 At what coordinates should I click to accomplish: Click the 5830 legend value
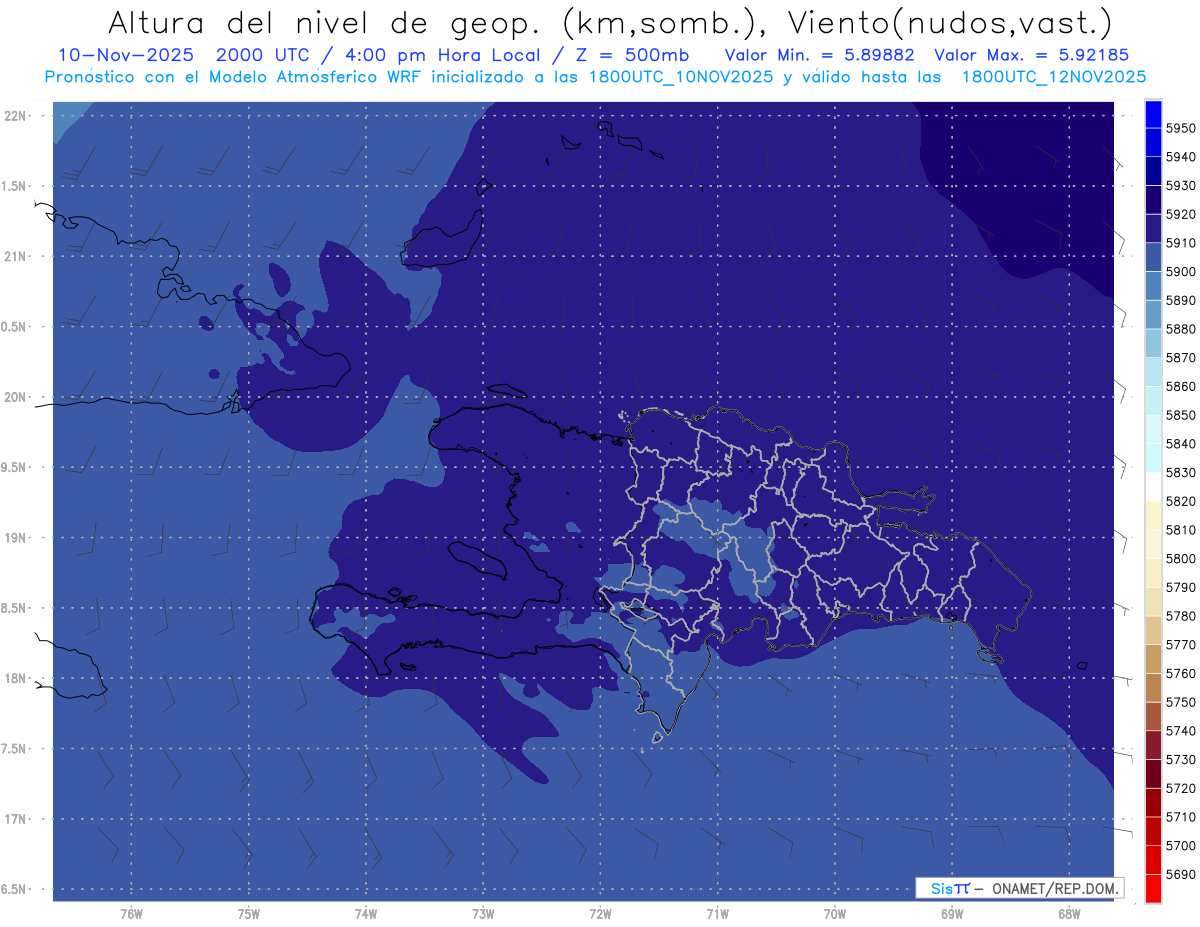tap(1180, 472)
